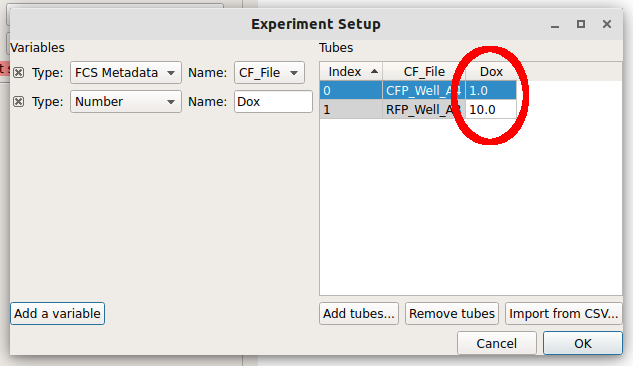Image resolution: width=633 pixels, height=366 pixels.
Task: Open the Number type dropdown
Action: click(126, 102)
